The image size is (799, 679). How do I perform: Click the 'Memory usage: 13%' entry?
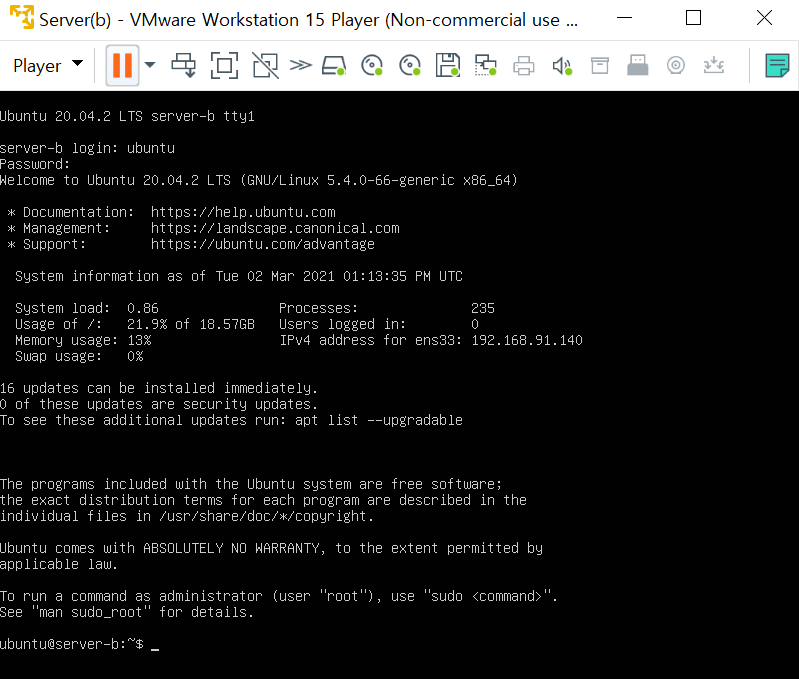pos(83,340)
